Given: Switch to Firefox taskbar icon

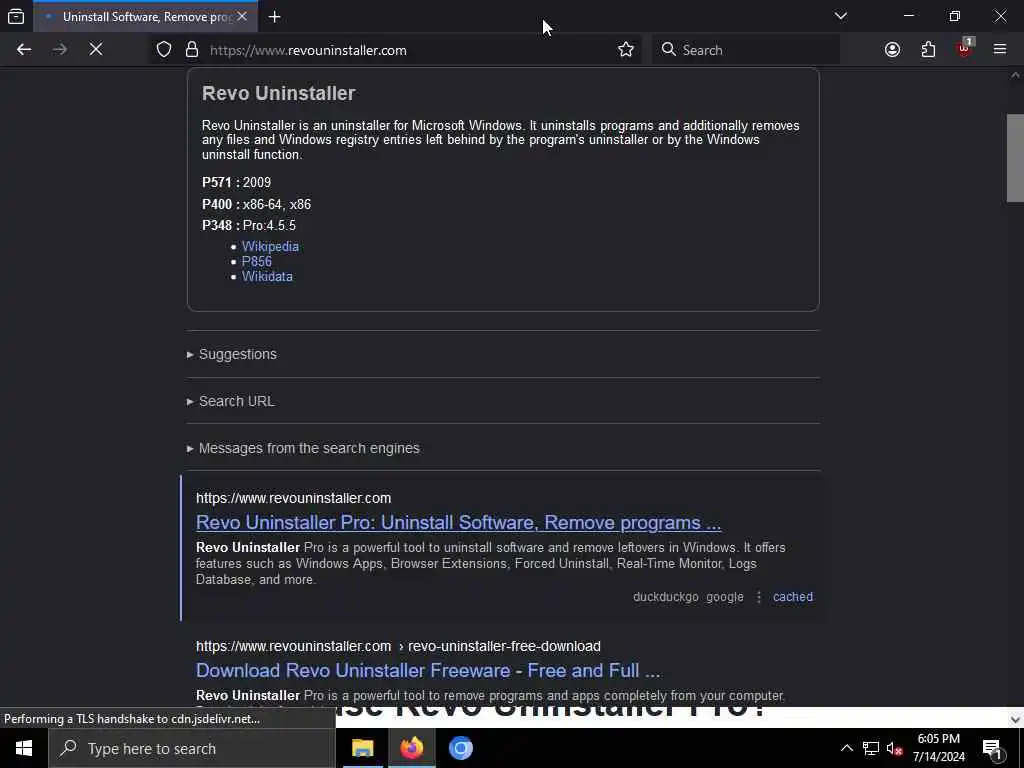Looking at the screenshot, I should (x=411, y=748).
